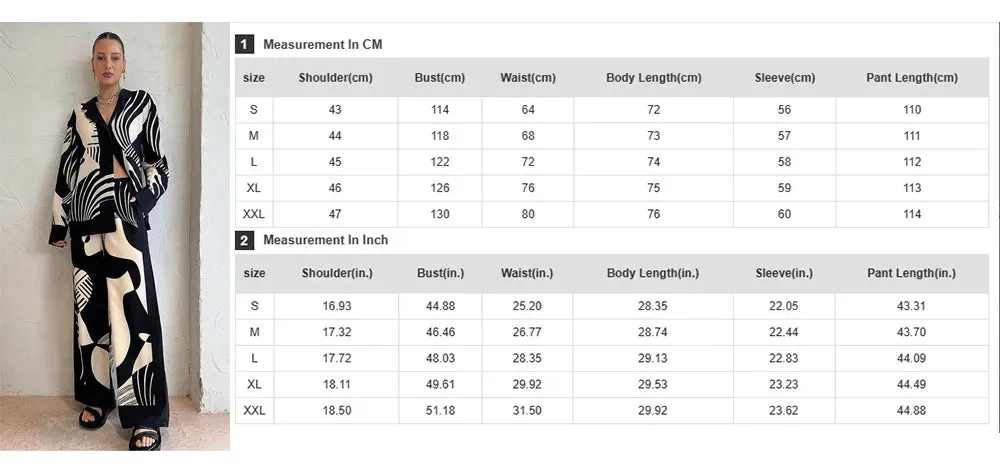Image resolution: width=1000 pixels, height=471 pixels.
Task: Select the Measurement In CM heading
Action: click(323, 45)
